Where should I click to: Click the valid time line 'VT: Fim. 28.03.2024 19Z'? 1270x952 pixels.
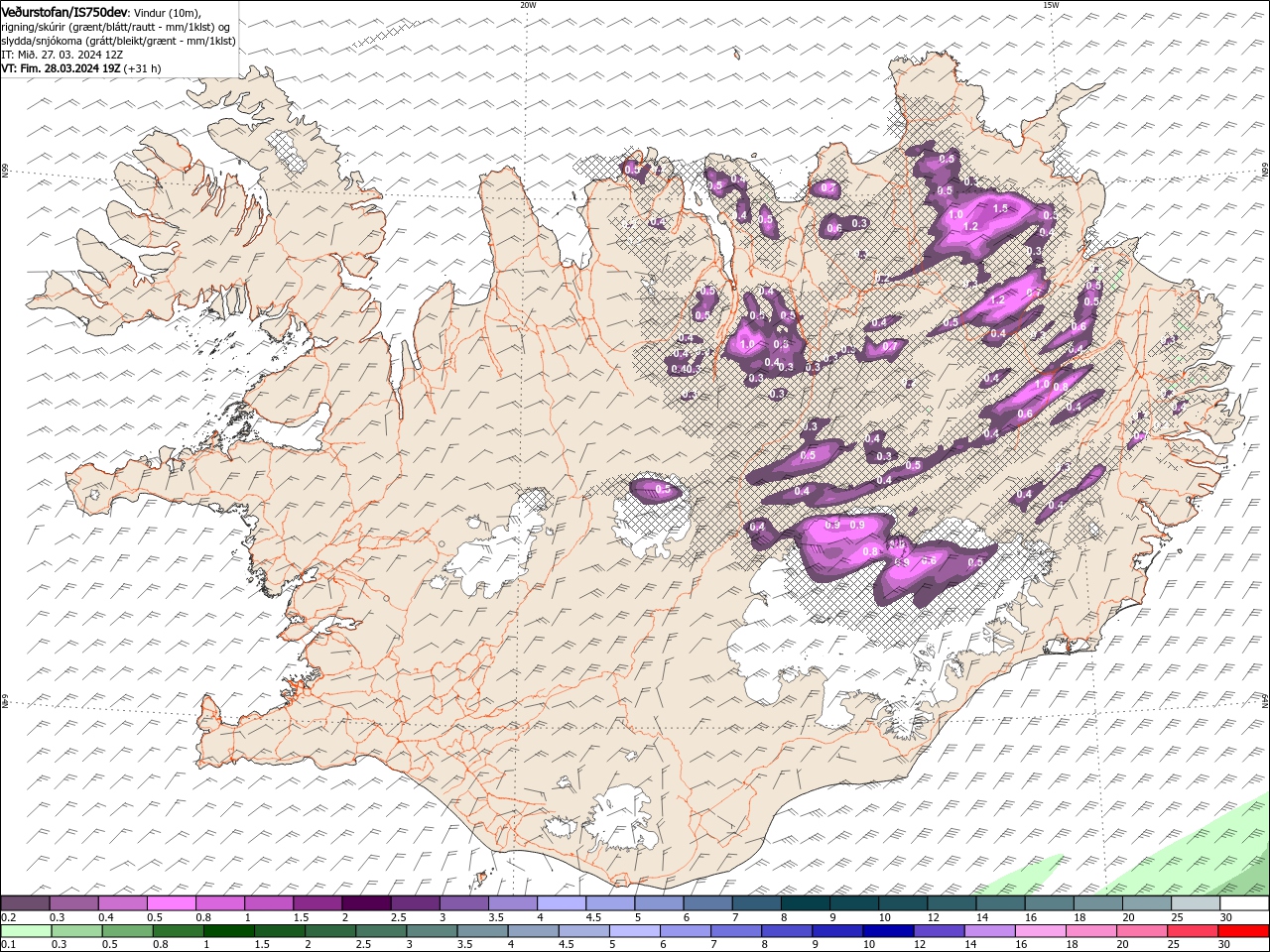pyautogui.click(x=62, y=68)
